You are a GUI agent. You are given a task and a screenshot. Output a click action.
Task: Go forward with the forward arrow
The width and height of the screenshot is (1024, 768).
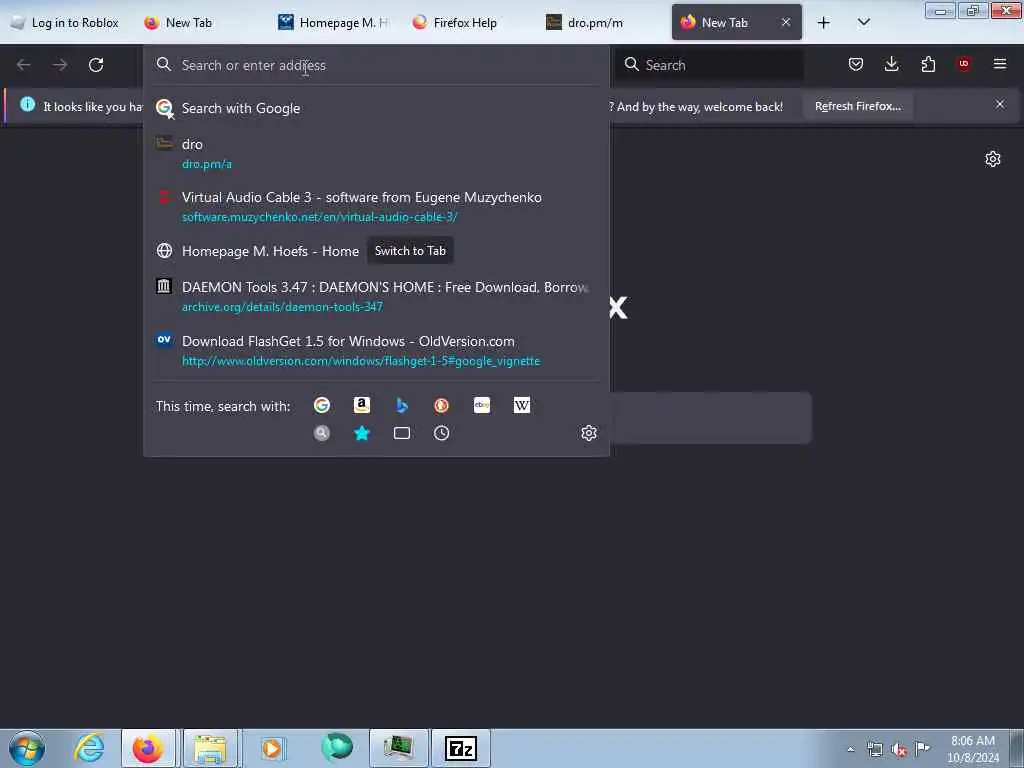click(x=60, y=65)
